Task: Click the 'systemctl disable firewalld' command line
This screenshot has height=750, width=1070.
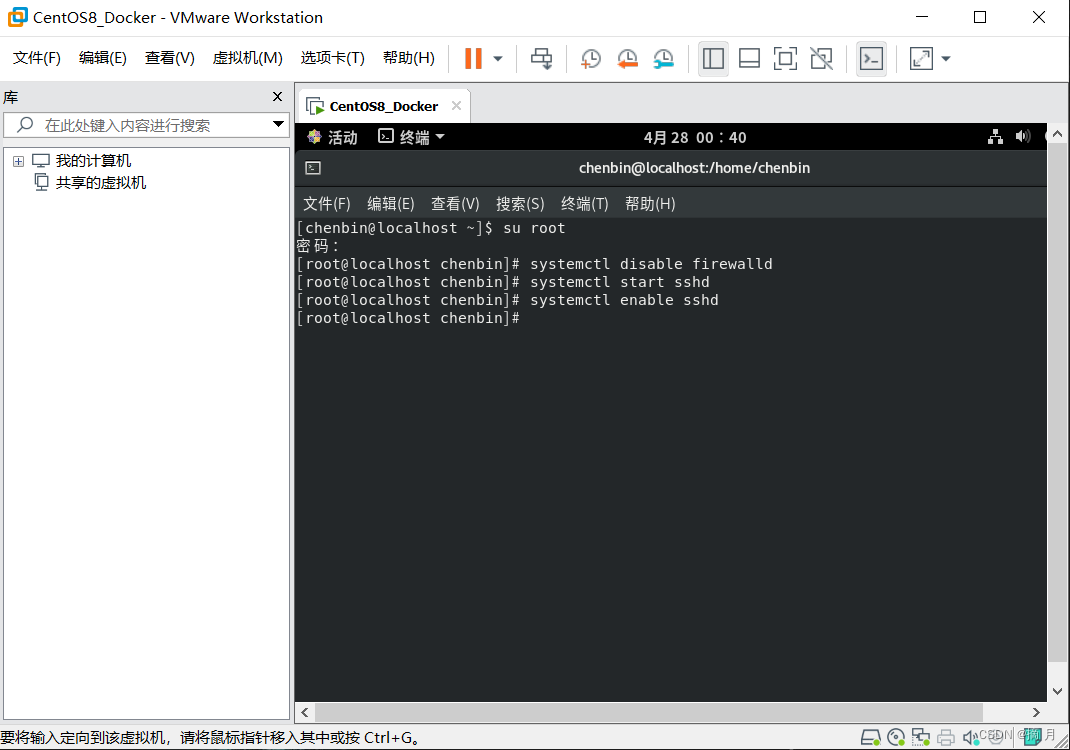Action: (x=651, y=264)
